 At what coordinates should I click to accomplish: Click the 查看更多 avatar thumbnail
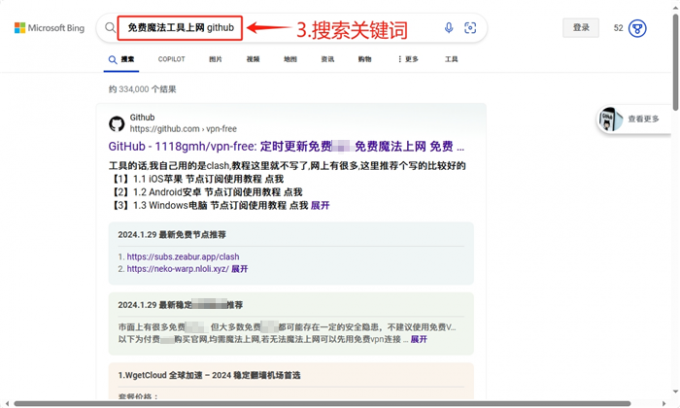tap(610, 119)
